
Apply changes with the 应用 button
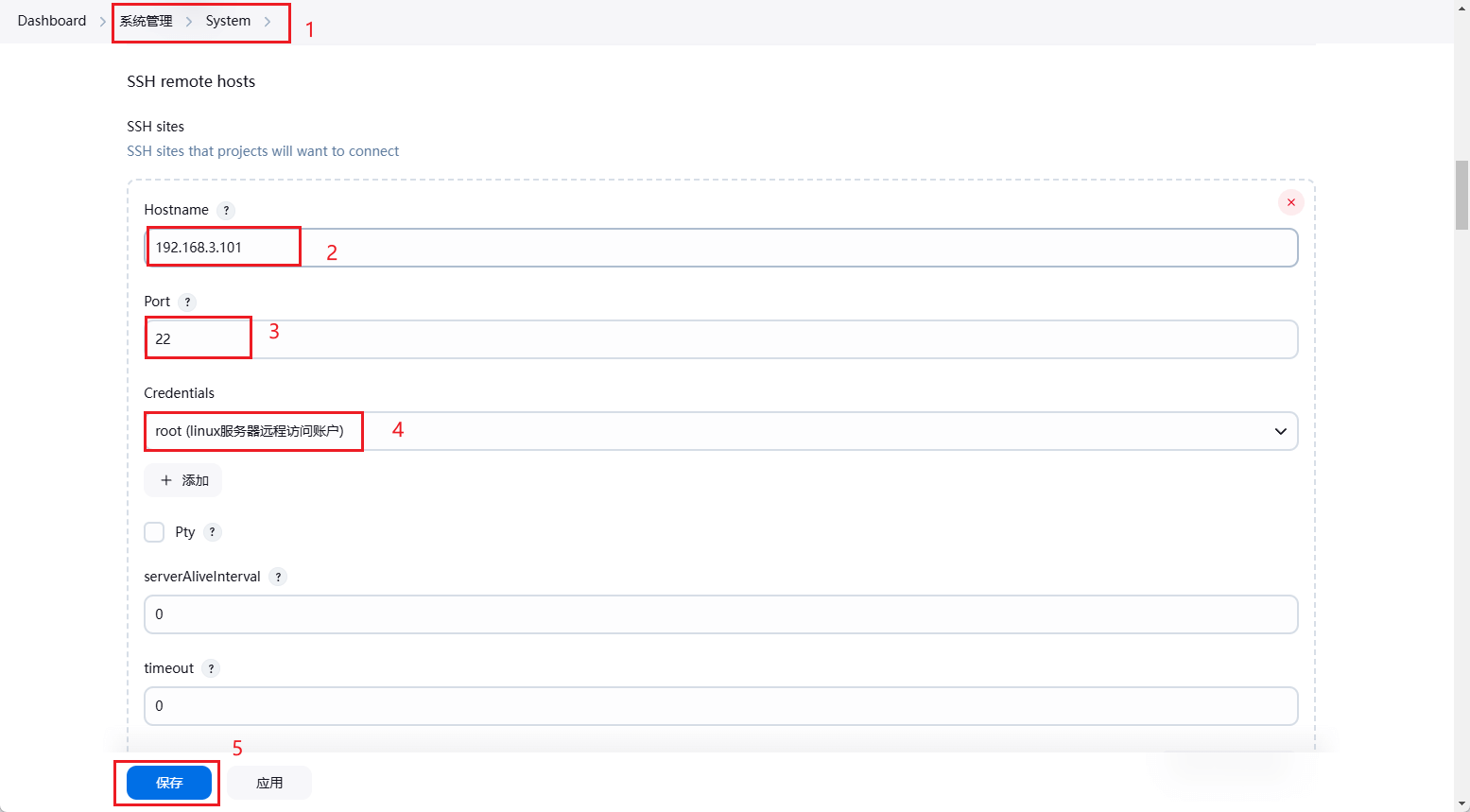pyautogui.click(x=269, y=783)
